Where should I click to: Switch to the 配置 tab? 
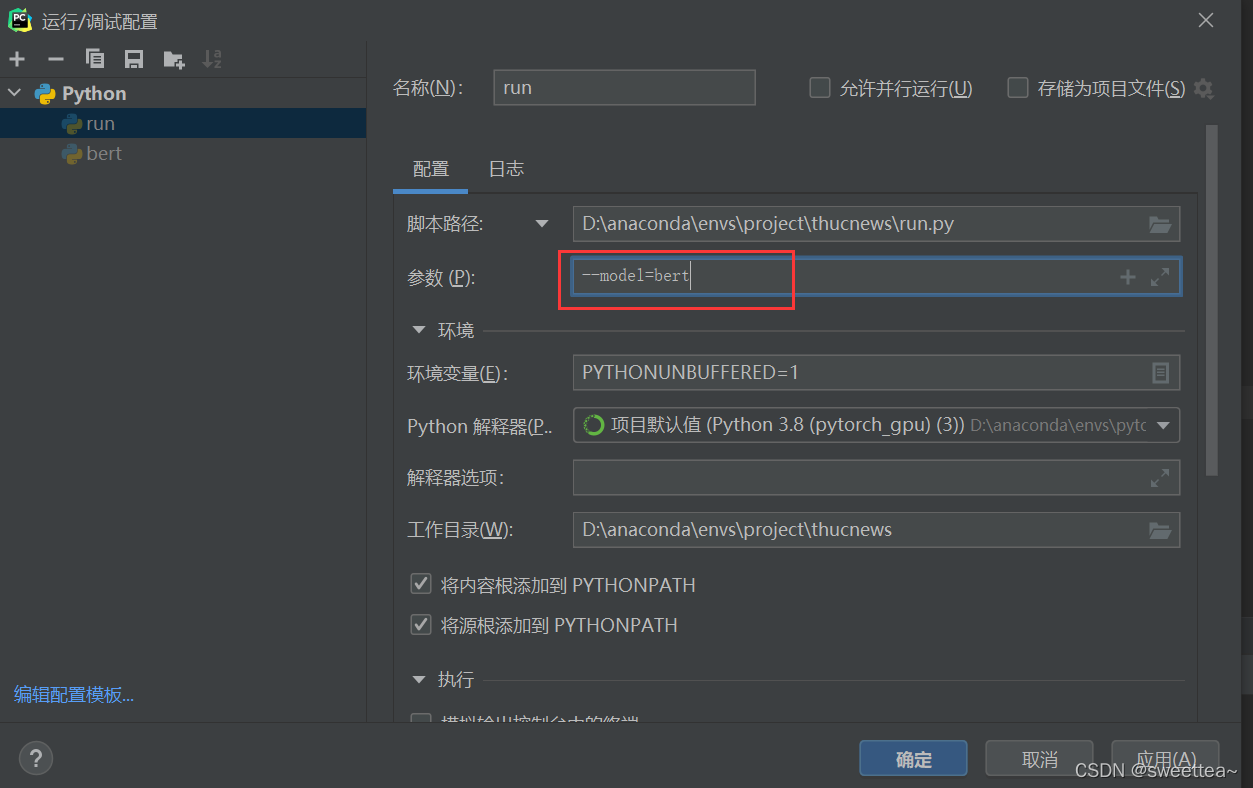pos(431,169)
